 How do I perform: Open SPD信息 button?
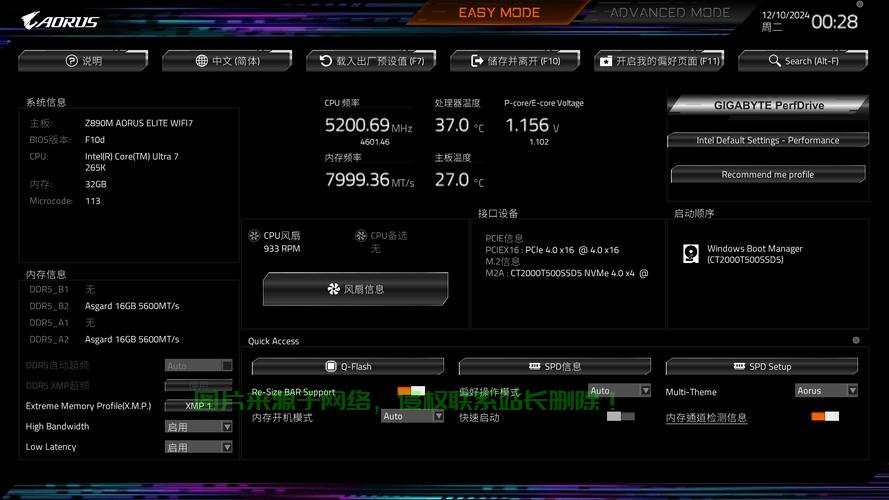[x=555, y=366]
